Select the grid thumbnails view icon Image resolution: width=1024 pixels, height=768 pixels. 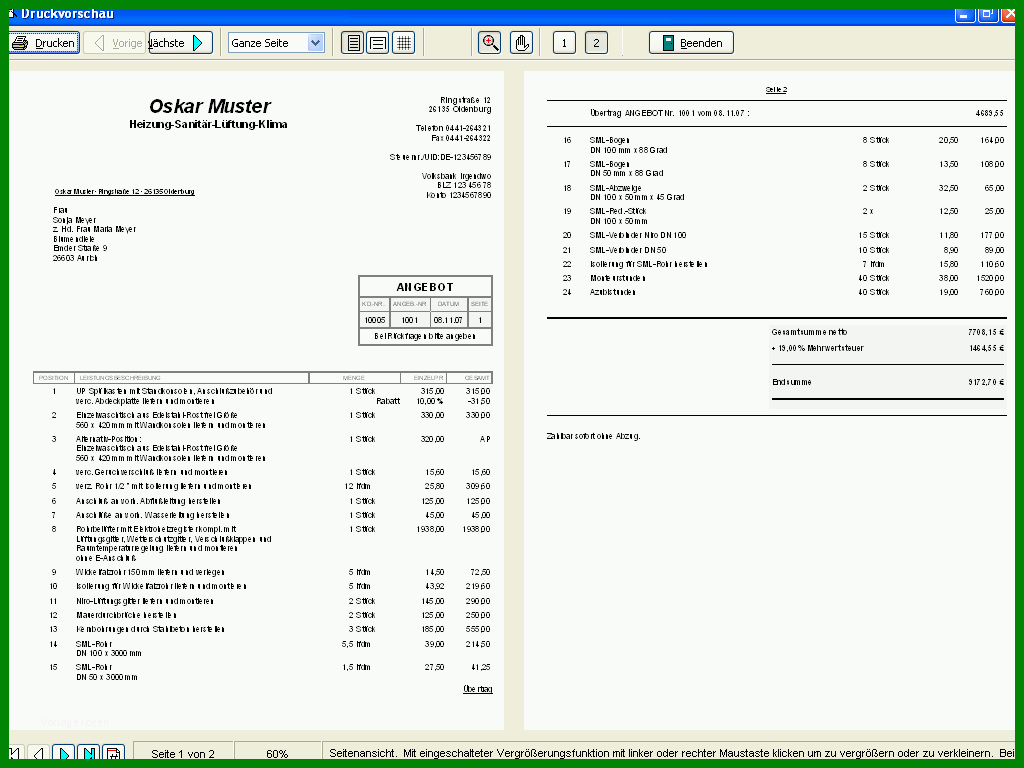[404, 43]
